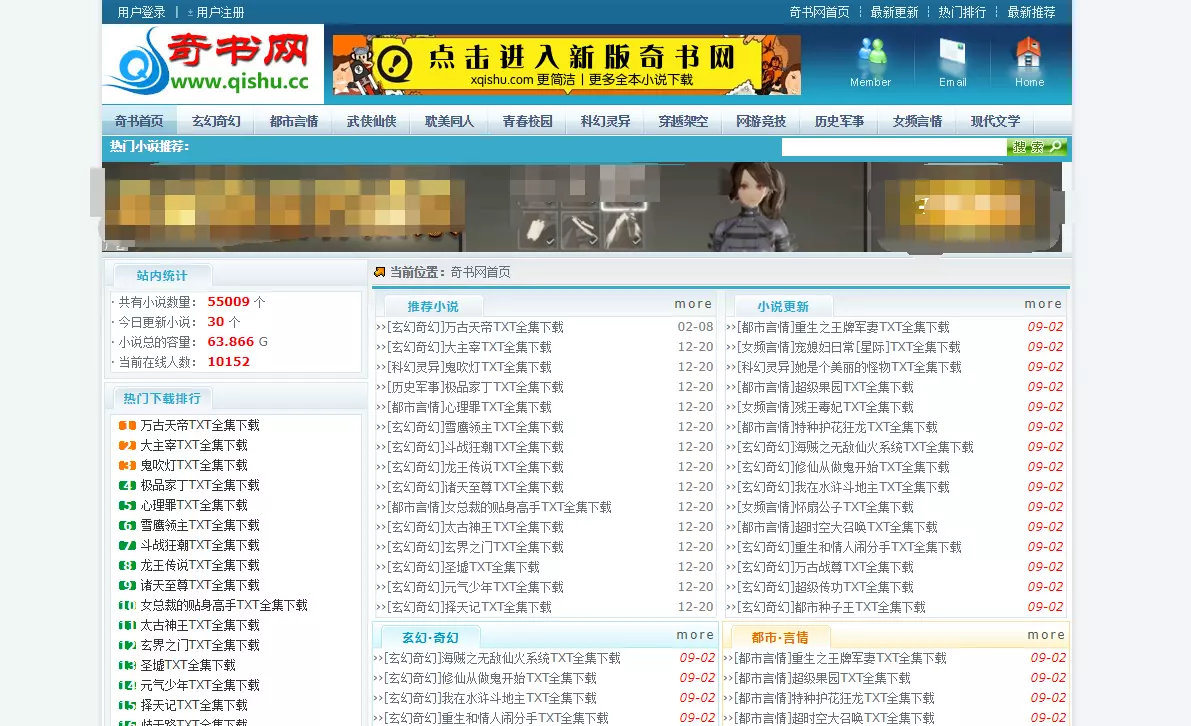Select 青春校园 navigation tab
This screenshot has height=726, width=1191.
527,121
